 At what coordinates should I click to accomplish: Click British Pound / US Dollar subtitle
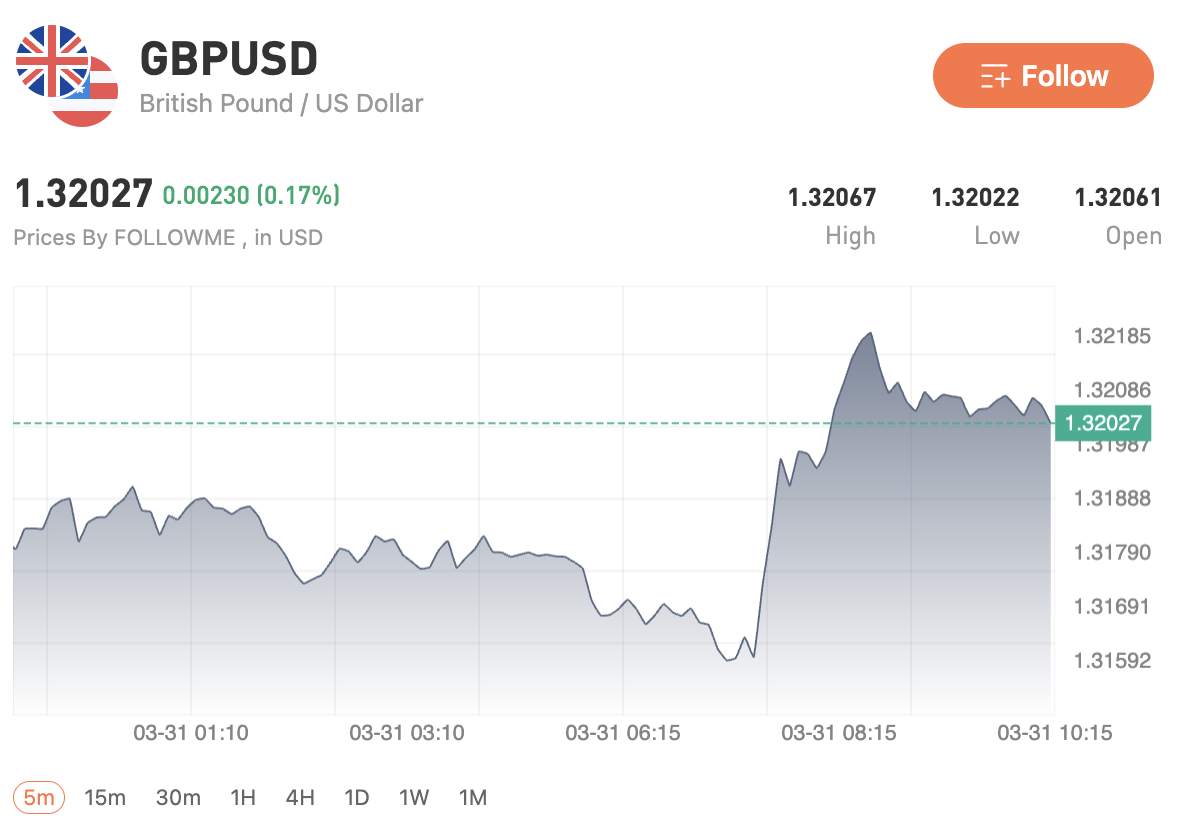click(x=281, y=103)
